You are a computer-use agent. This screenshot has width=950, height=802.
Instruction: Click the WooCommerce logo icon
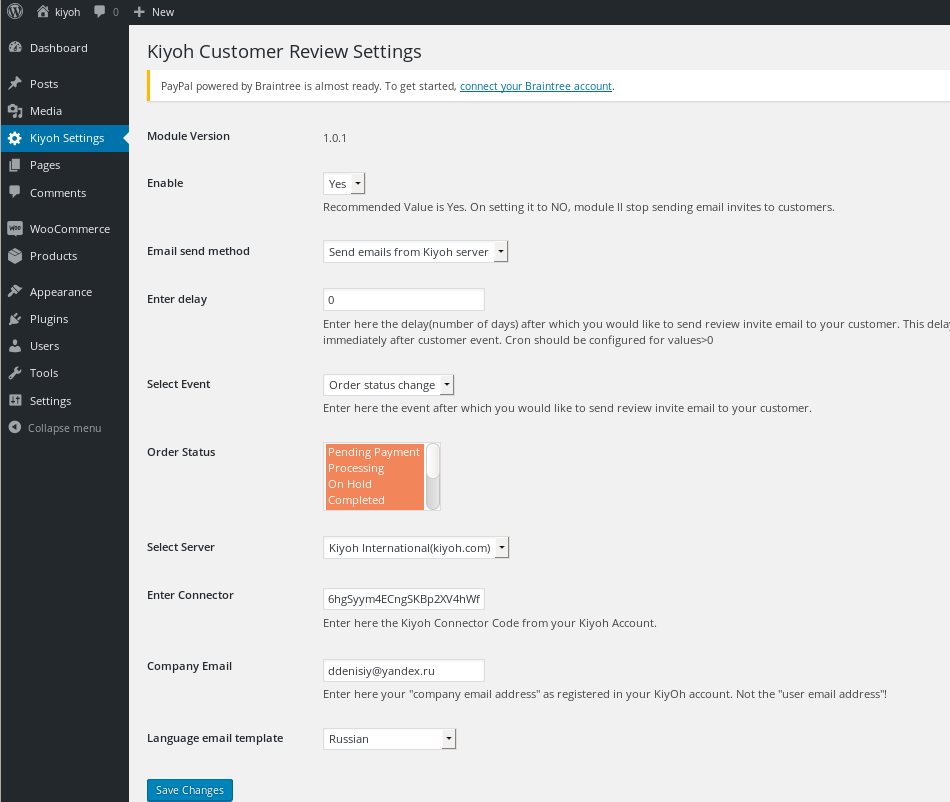click(x=15, y=228)
